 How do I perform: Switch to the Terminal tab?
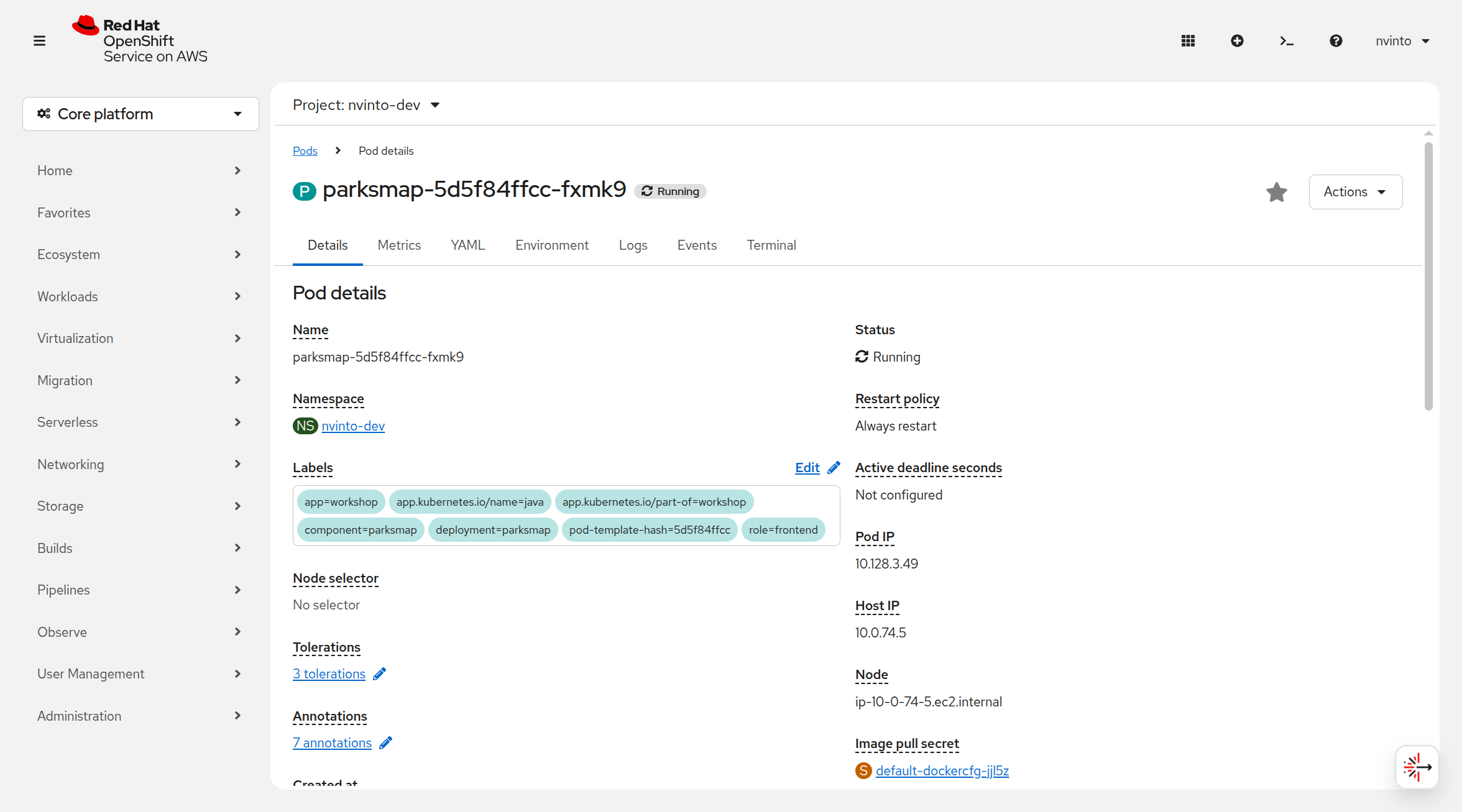pos(771,245)
